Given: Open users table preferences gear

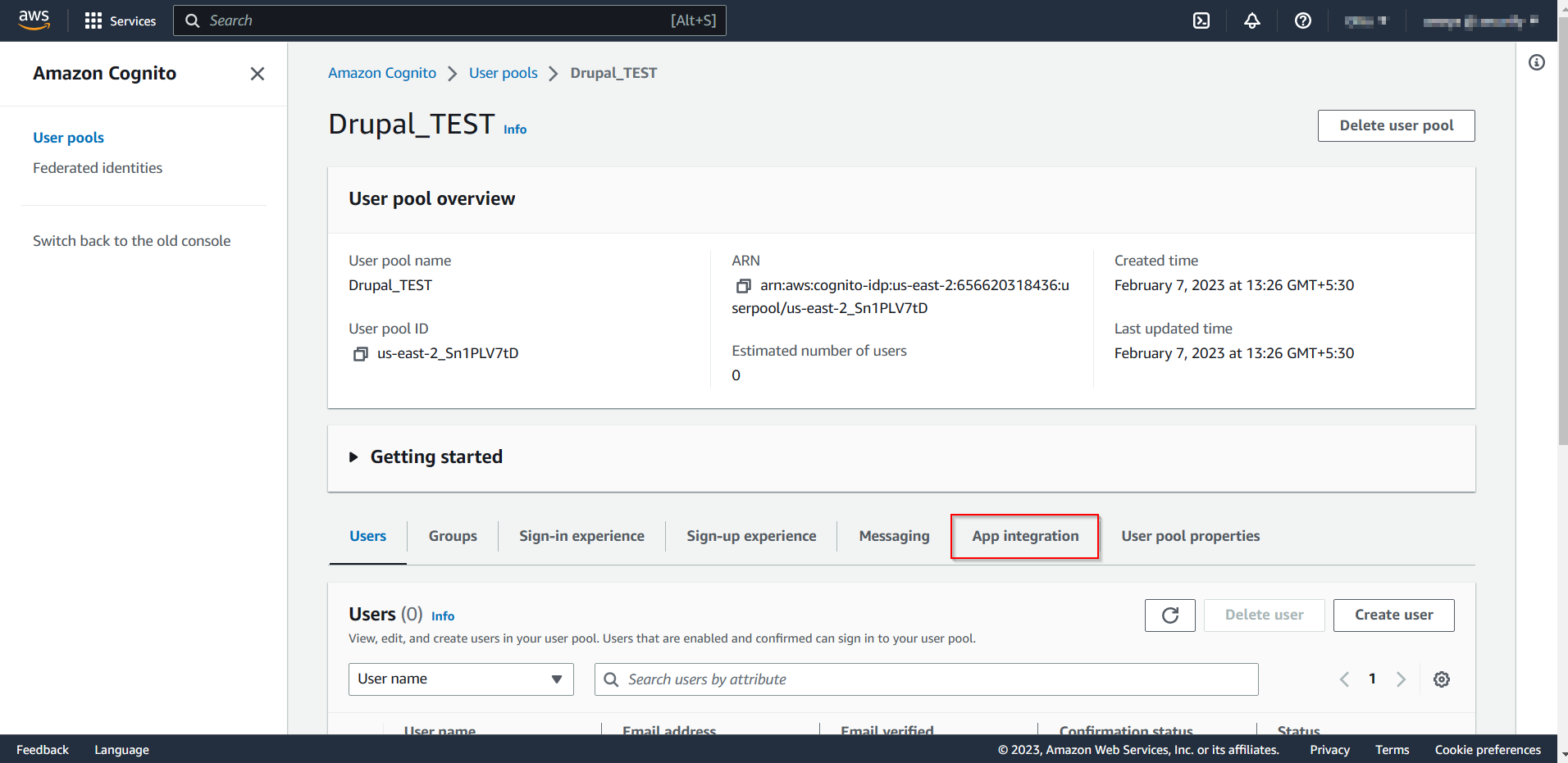Looking at the screenshot, I should click(1442, 679).
